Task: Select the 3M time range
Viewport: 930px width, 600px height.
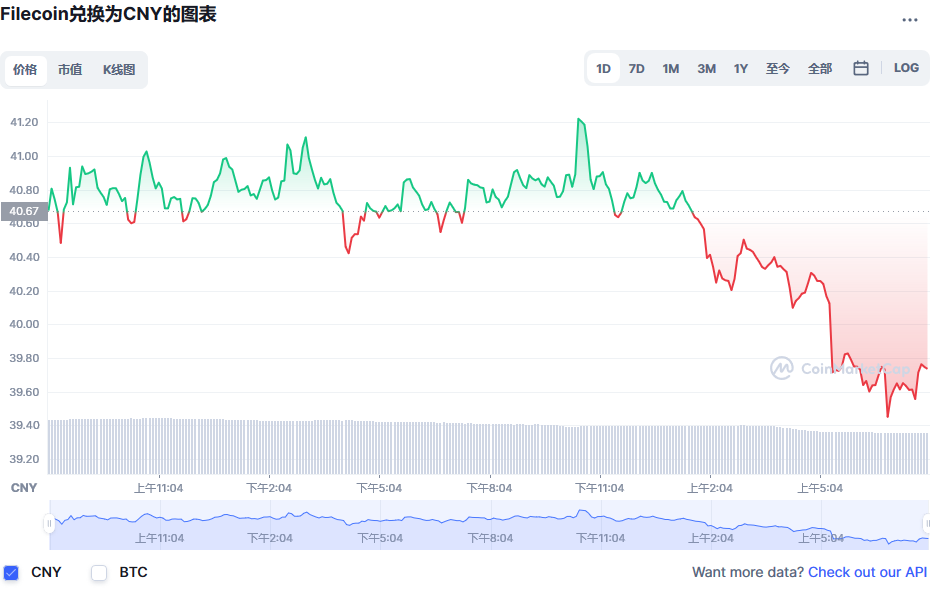Action: tap(706, 69)
